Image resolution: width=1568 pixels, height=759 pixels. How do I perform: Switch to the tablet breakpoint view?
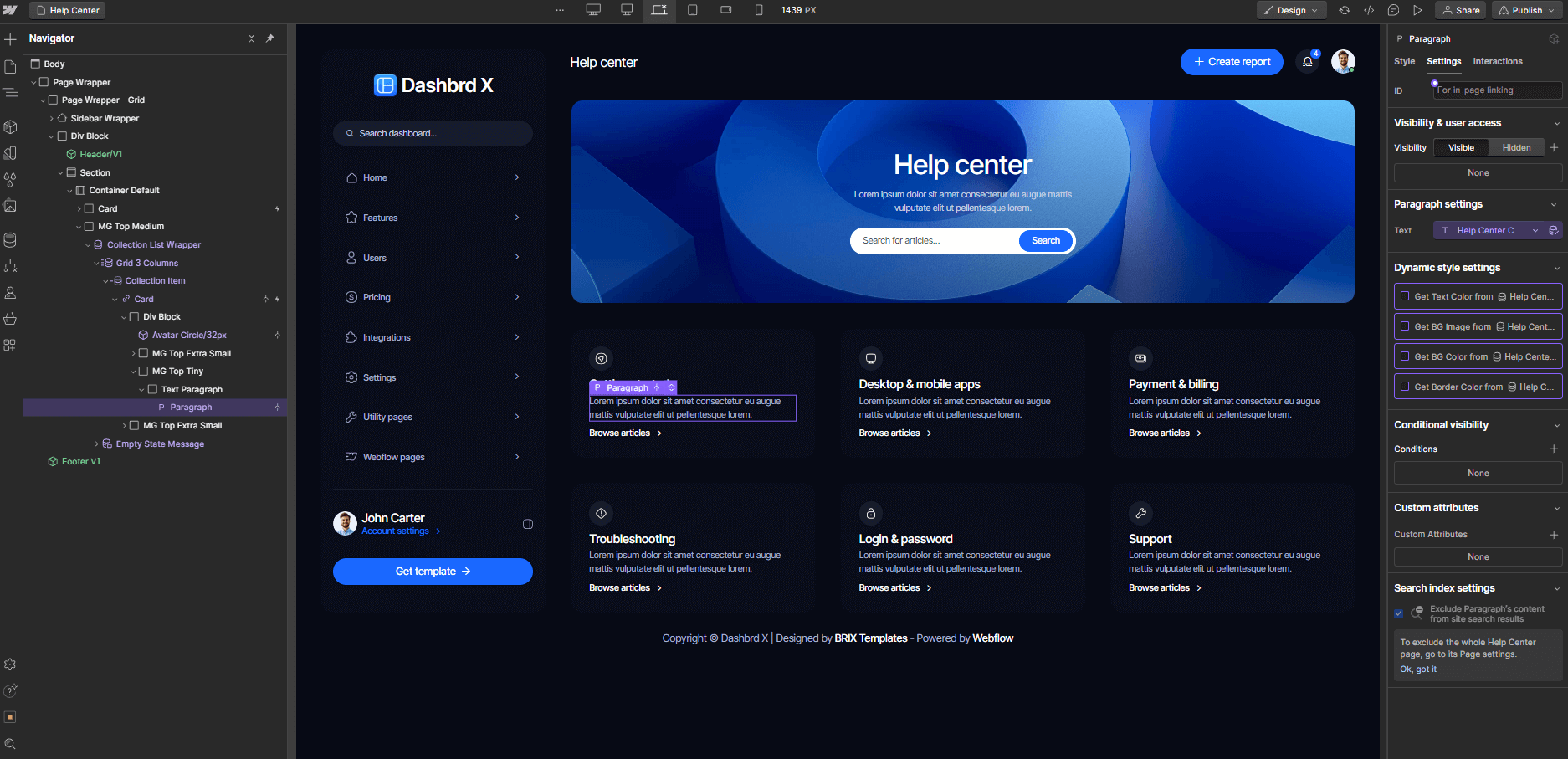[x=691, y=10]
